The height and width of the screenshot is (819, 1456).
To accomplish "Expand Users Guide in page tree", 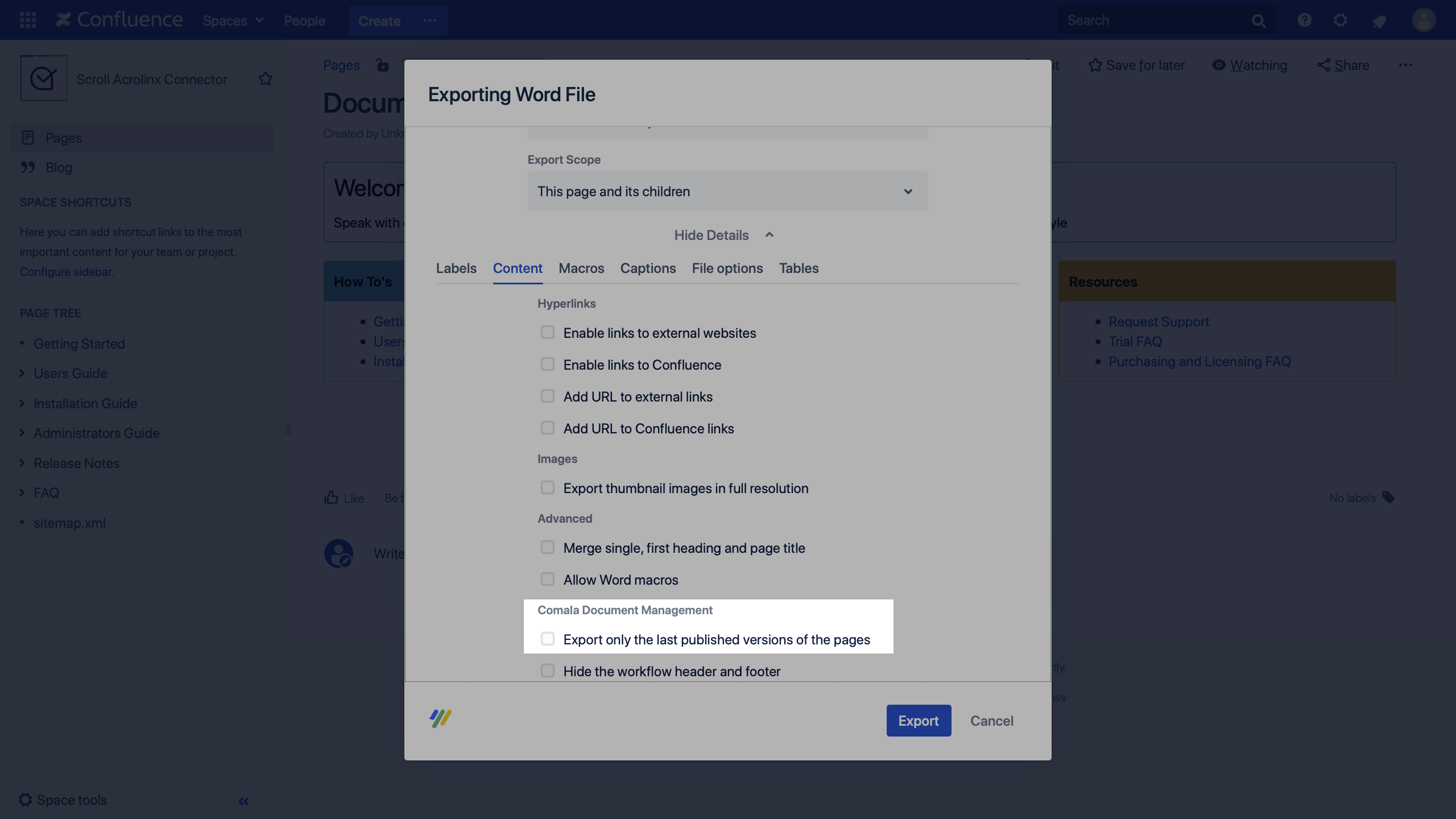I will (x=22, y=374).
